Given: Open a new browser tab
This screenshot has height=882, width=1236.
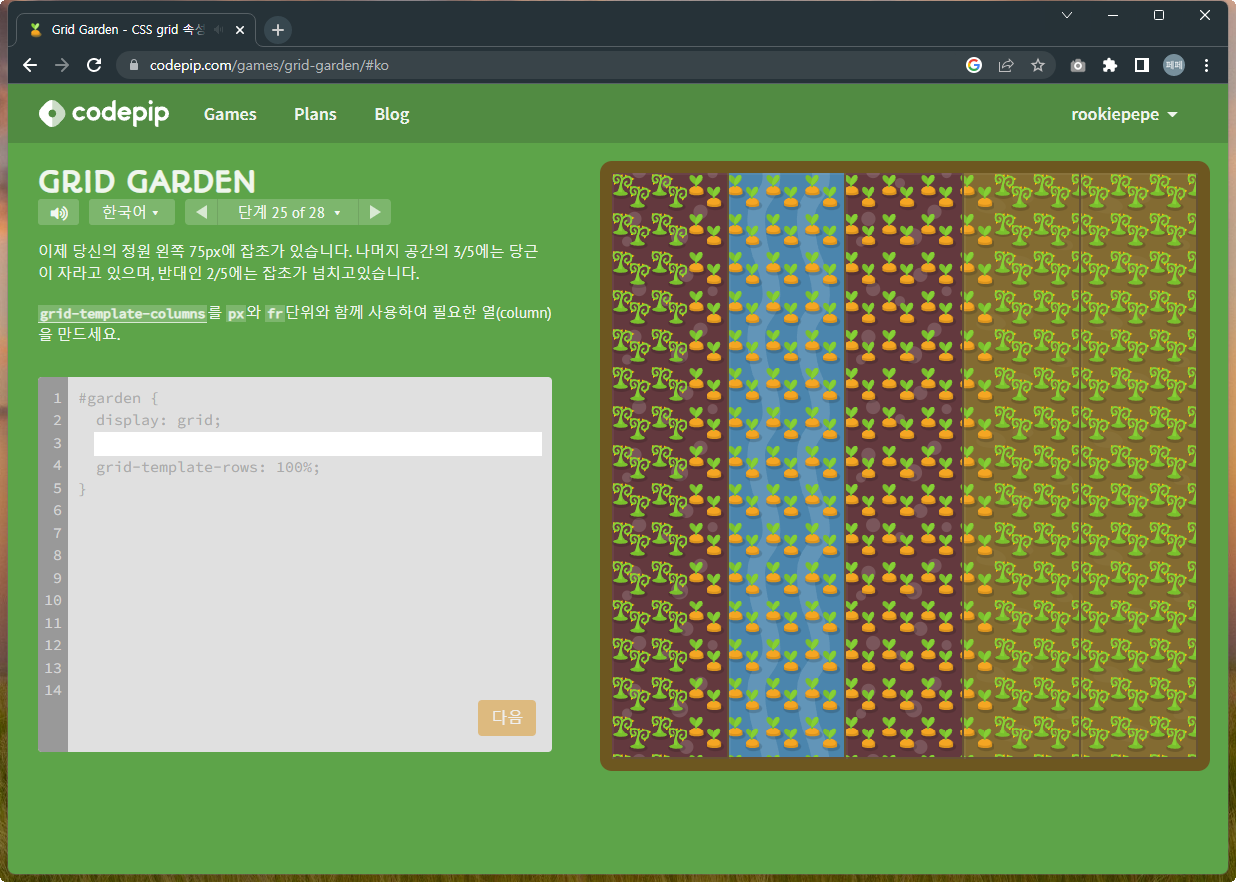Looking at the screenshot, I should coord(278,30).
